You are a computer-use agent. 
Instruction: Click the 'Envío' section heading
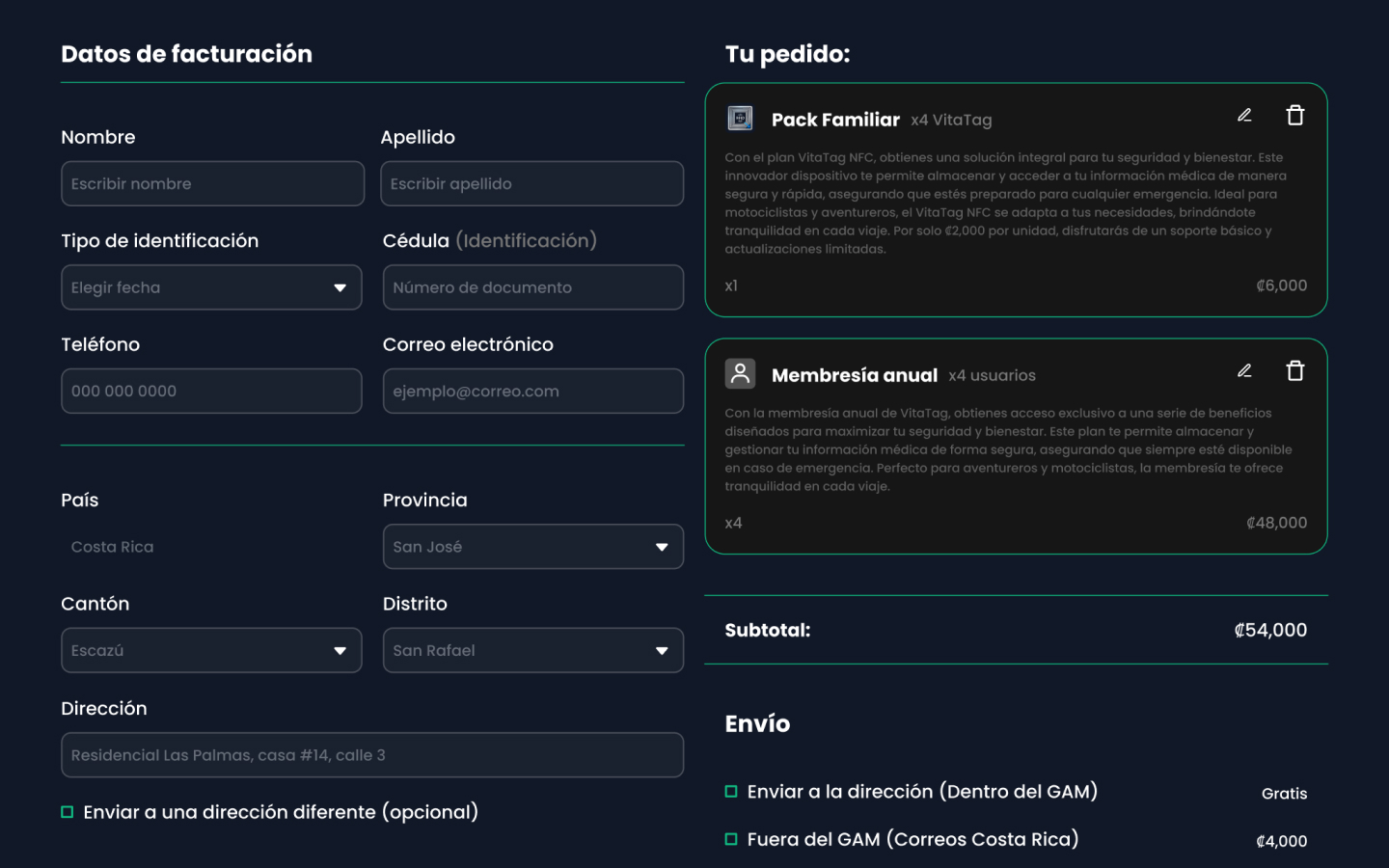pos(757,723)
